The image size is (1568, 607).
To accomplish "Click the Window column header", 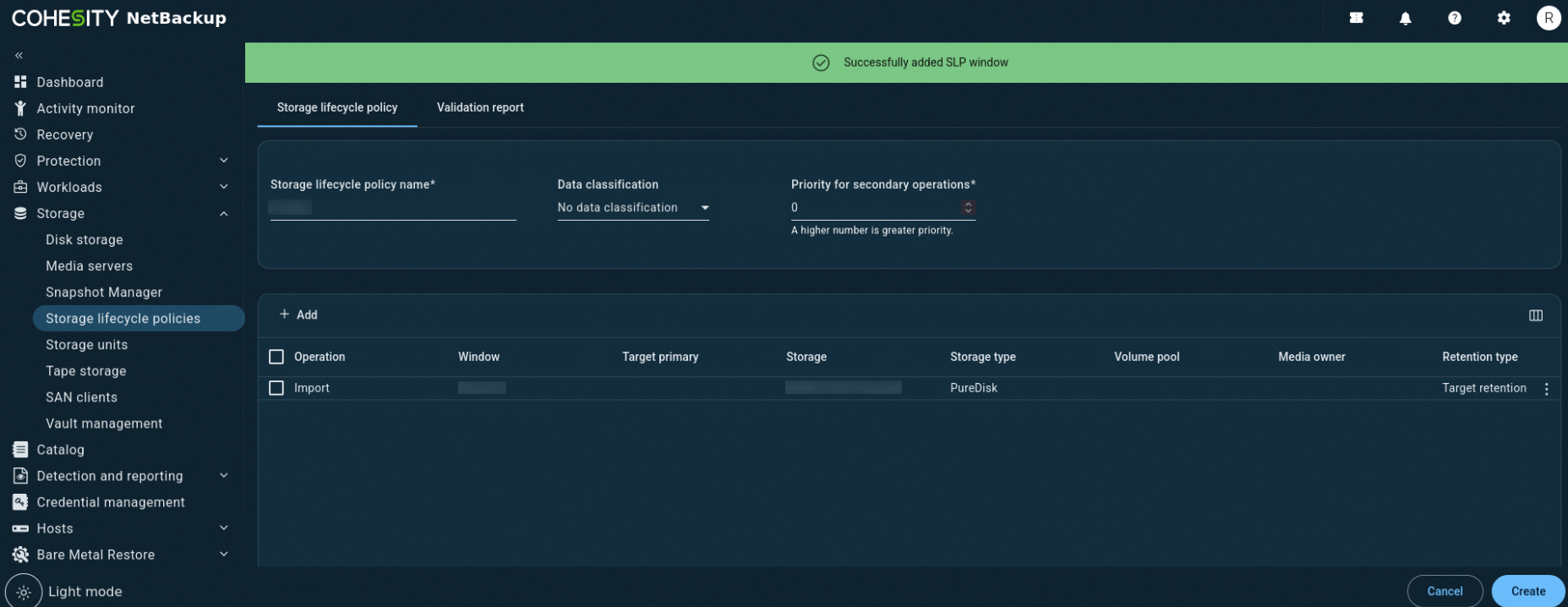I will [478, 357].
